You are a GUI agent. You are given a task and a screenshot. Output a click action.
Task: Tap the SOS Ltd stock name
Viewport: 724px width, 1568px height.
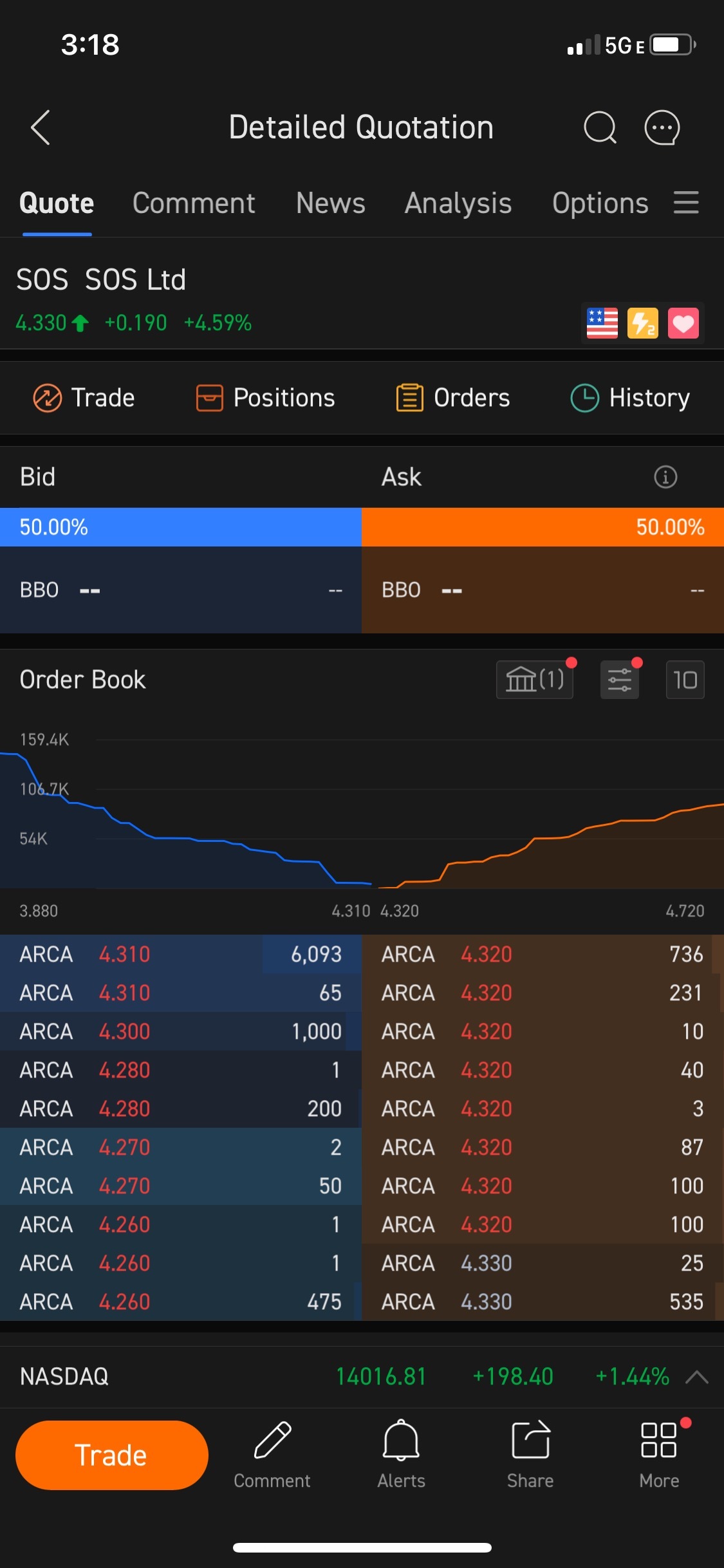(135, 280)
